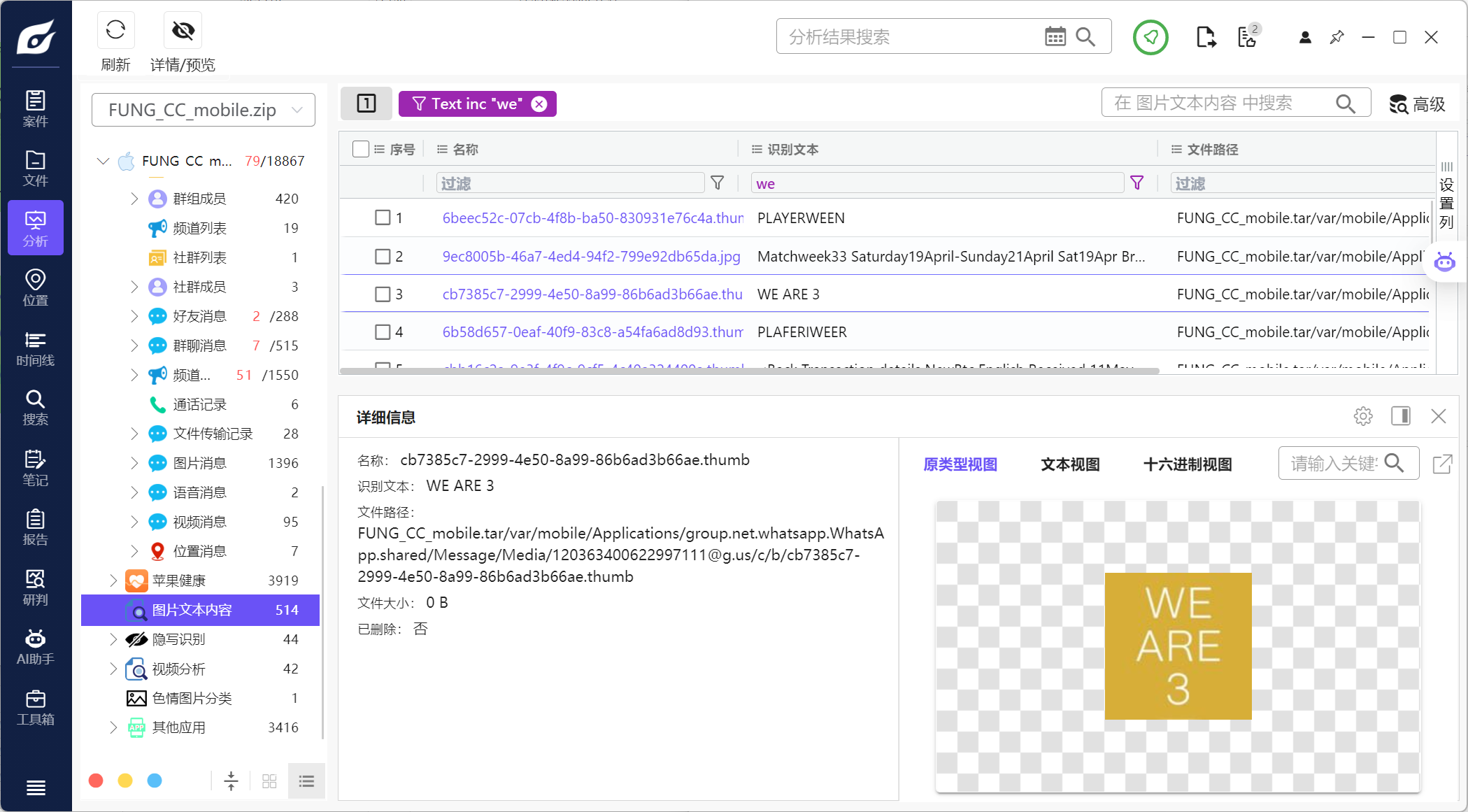Open the AI助手 sidebar icon
The image size is (1468, 812).
35,647
